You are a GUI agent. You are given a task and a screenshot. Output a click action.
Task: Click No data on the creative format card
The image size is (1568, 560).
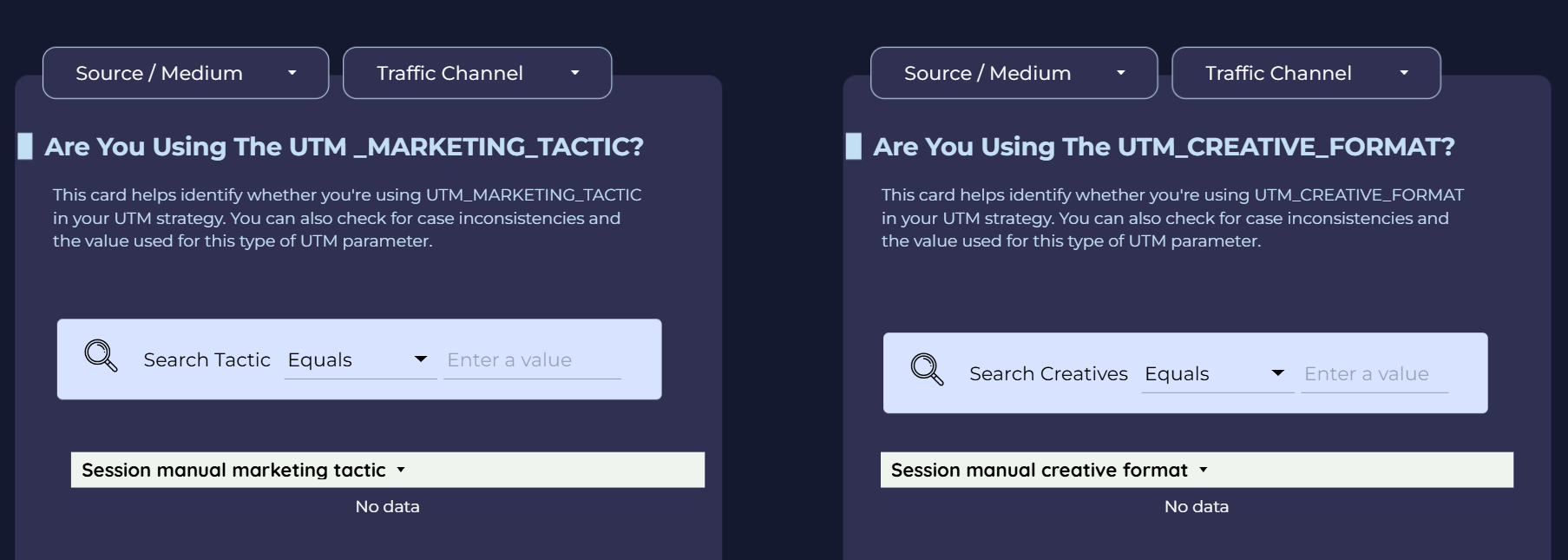point(1197,506)
